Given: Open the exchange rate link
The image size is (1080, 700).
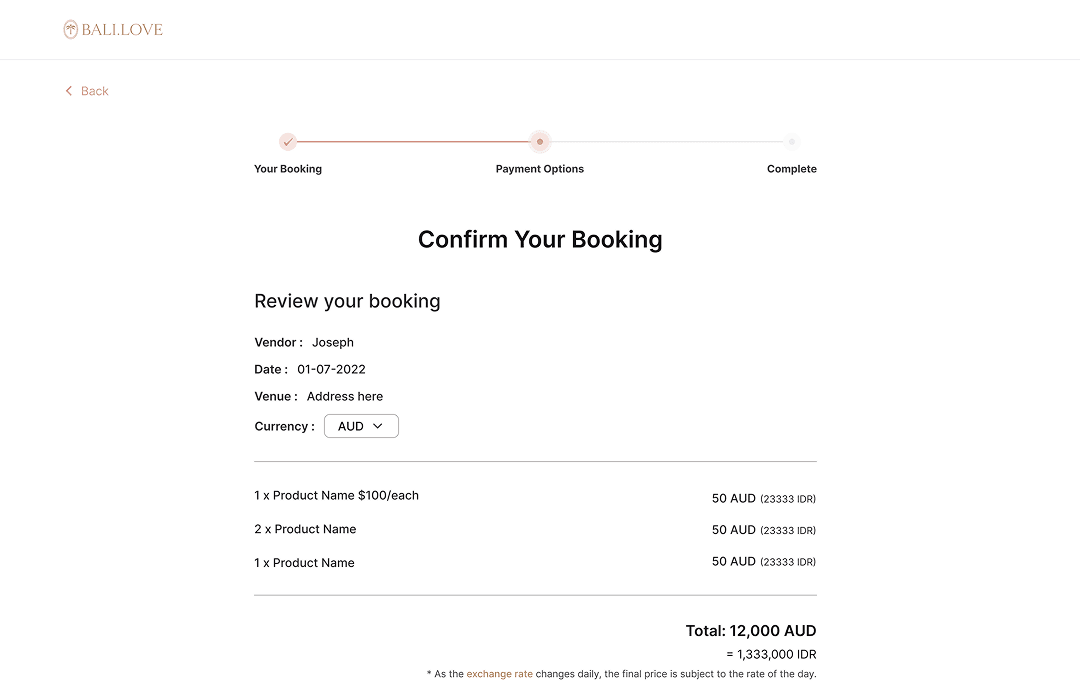Looking at the screenshot, I should coord(499,674).
